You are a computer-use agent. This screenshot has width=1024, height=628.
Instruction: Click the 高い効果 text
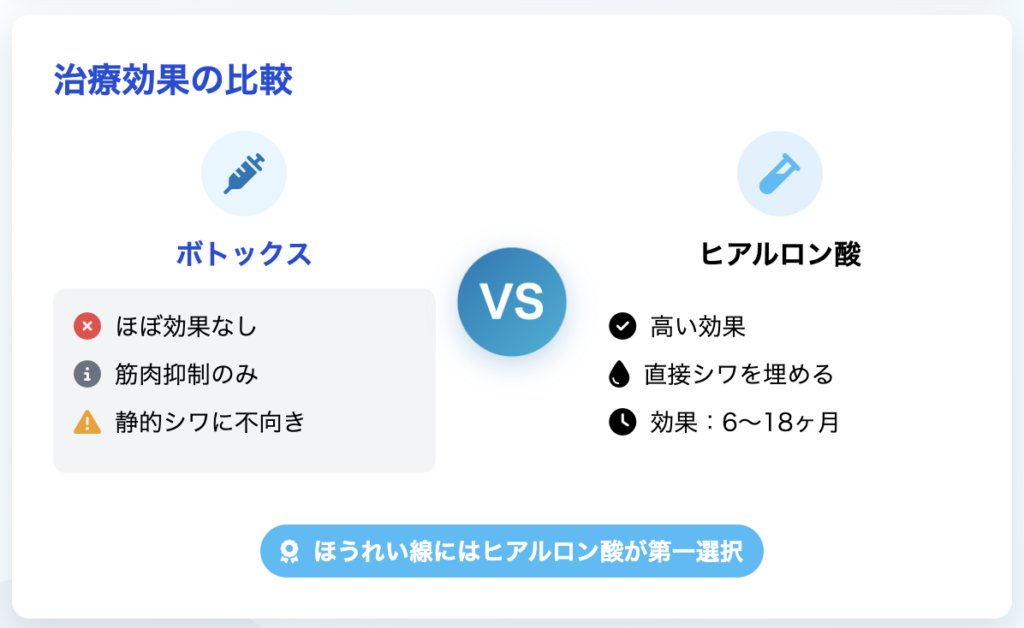click(x=697, y=326)
